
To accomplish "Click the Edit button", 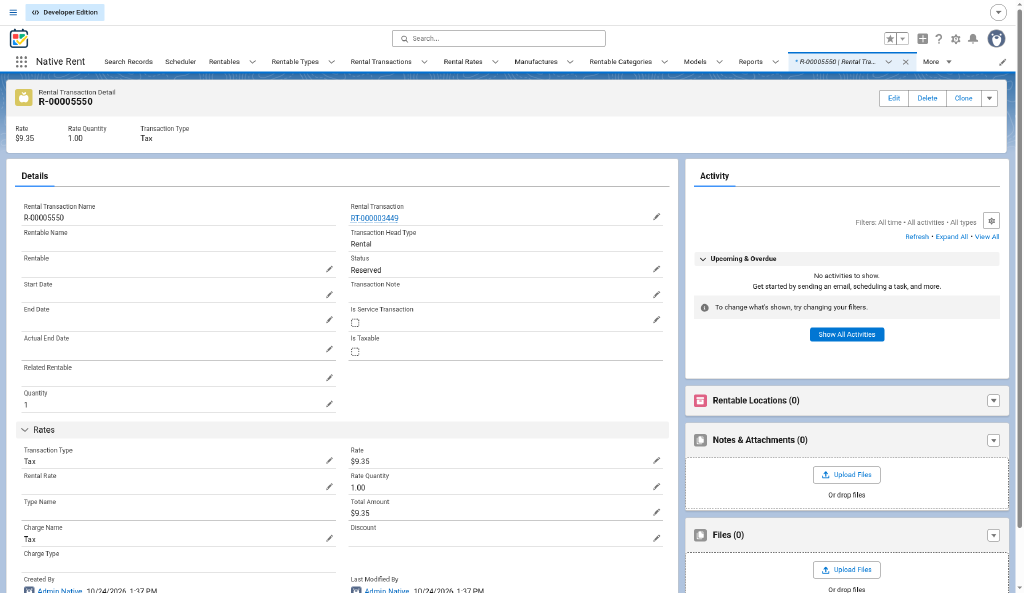I will [x=894, y=99].
